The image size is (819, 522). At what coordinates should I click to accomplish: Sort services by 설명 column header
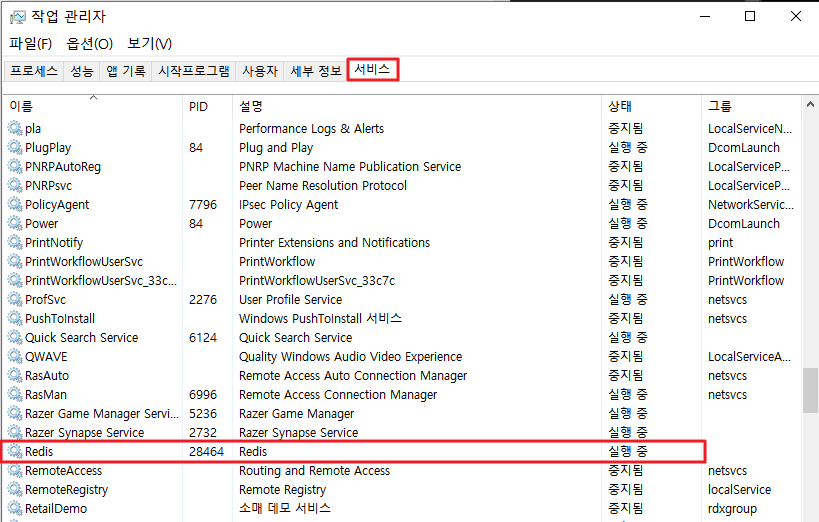(417, 106)
